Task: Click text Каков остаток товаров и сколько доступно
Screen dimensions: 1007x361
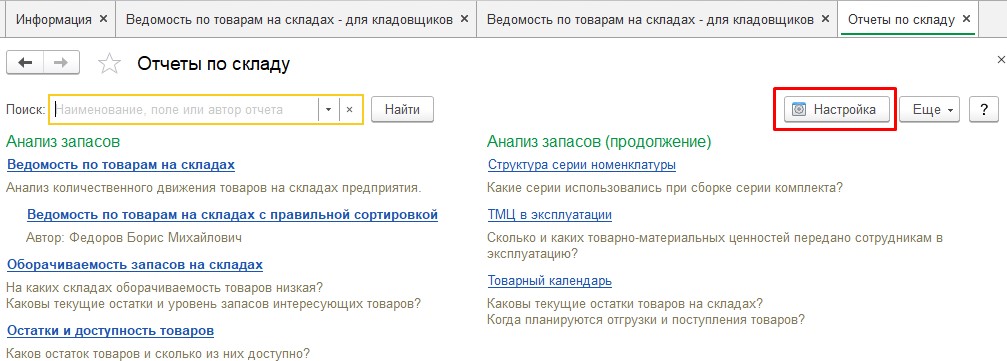Action: [x=158, y=353]
